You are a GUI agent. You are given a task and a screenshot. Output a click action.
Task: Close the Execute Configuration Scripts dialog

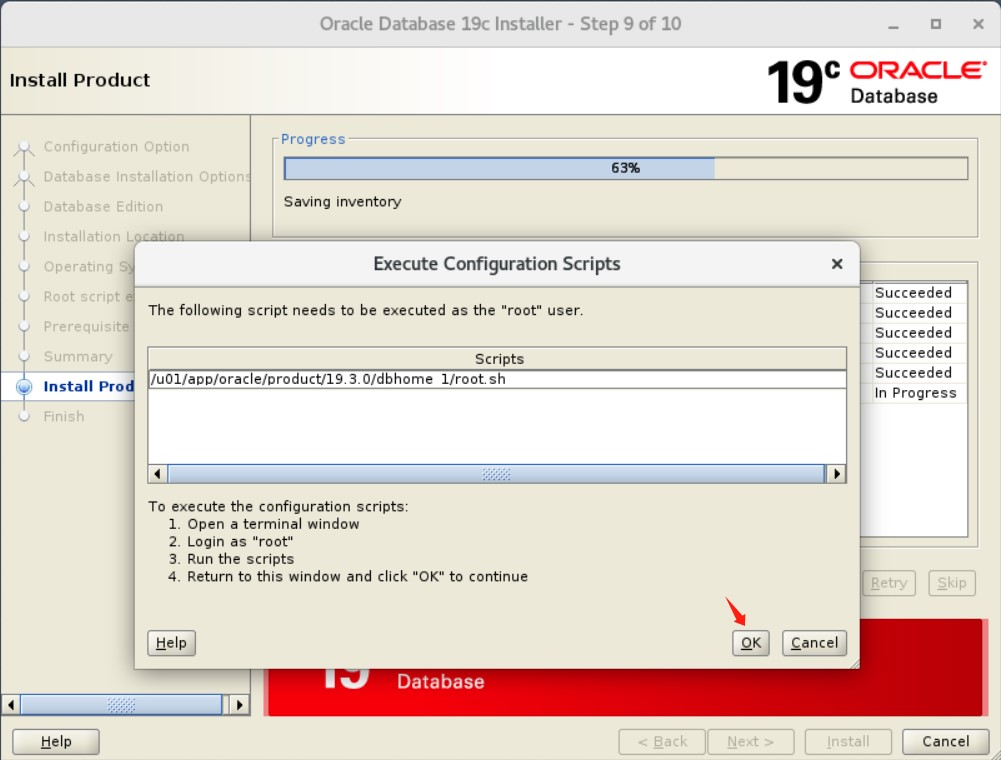point(837,264)
